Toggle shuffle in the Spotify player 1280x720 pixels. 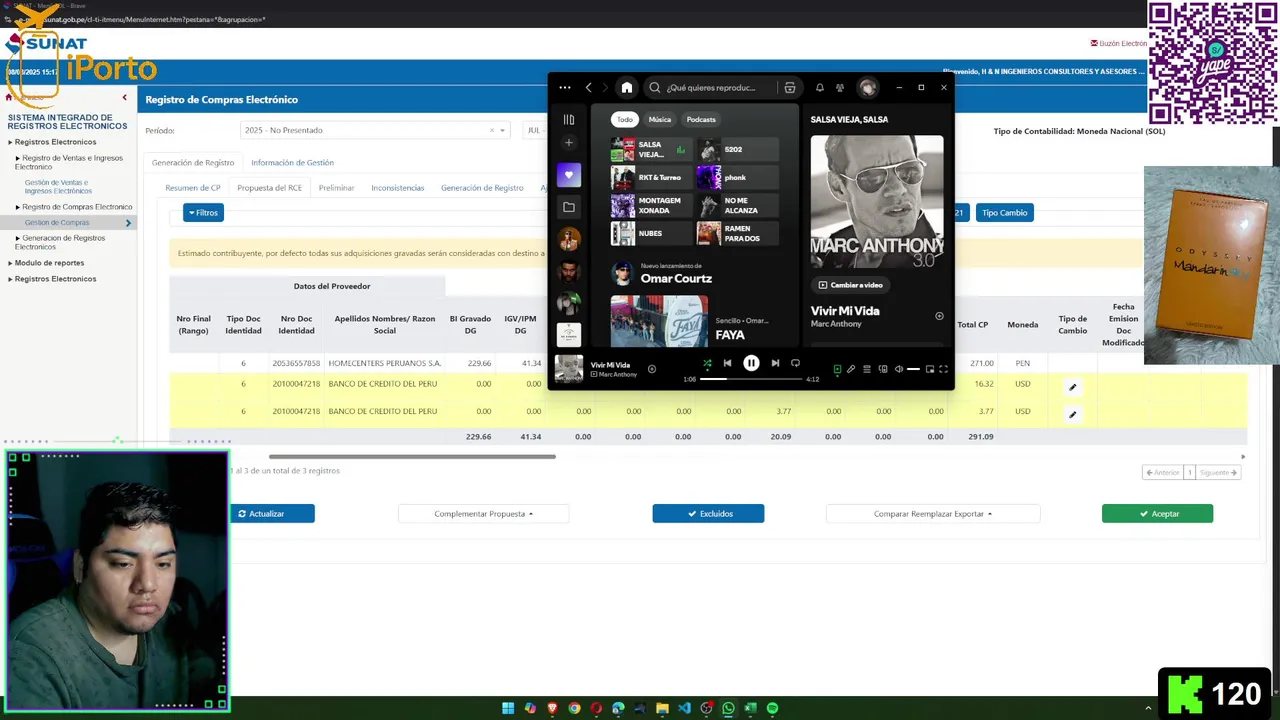click(x=707, y=364)
